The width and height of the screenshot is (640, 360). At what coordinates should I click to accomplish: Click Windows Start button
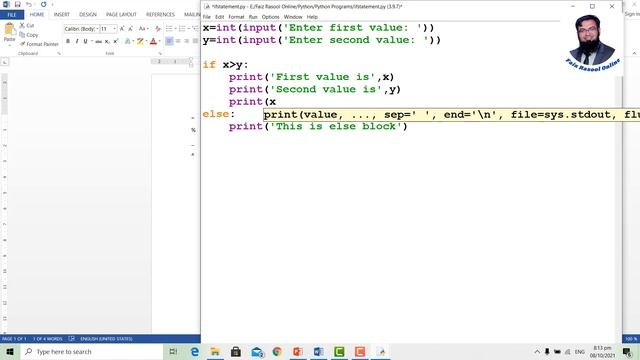[10, 351]
